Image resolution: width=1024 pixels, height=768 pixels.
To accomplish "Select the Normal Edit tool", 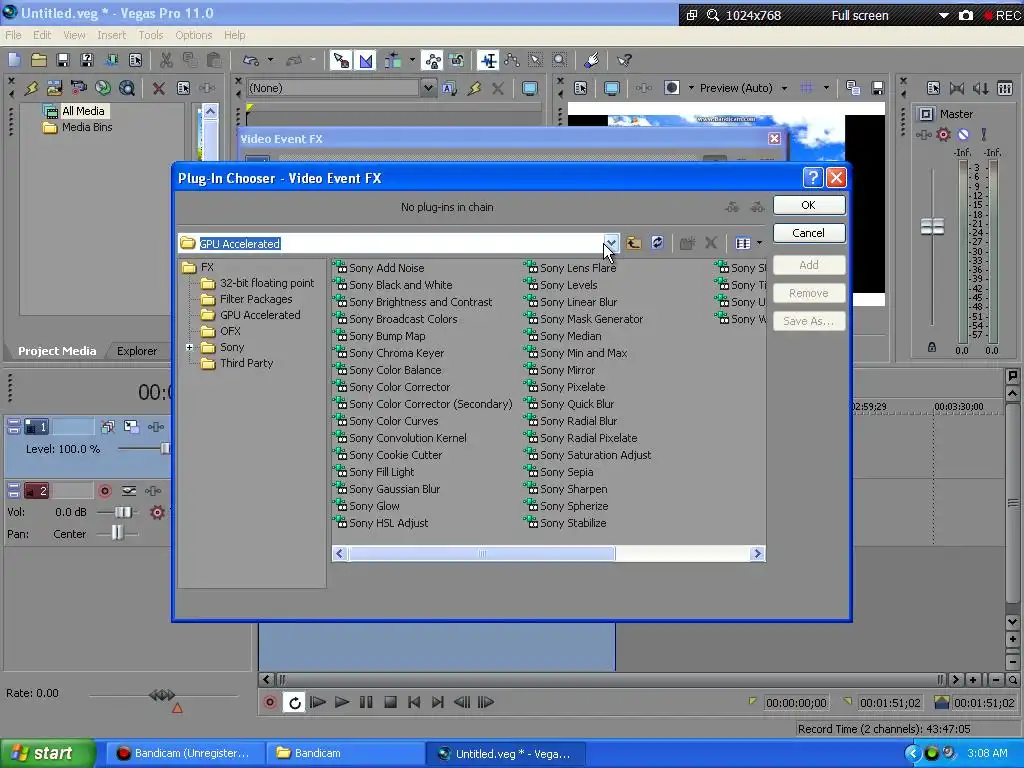I will point(488,60).
